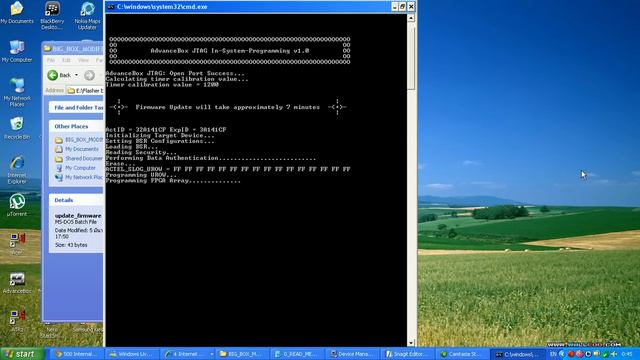Open My Documents desktop icon

coord(17,12)
